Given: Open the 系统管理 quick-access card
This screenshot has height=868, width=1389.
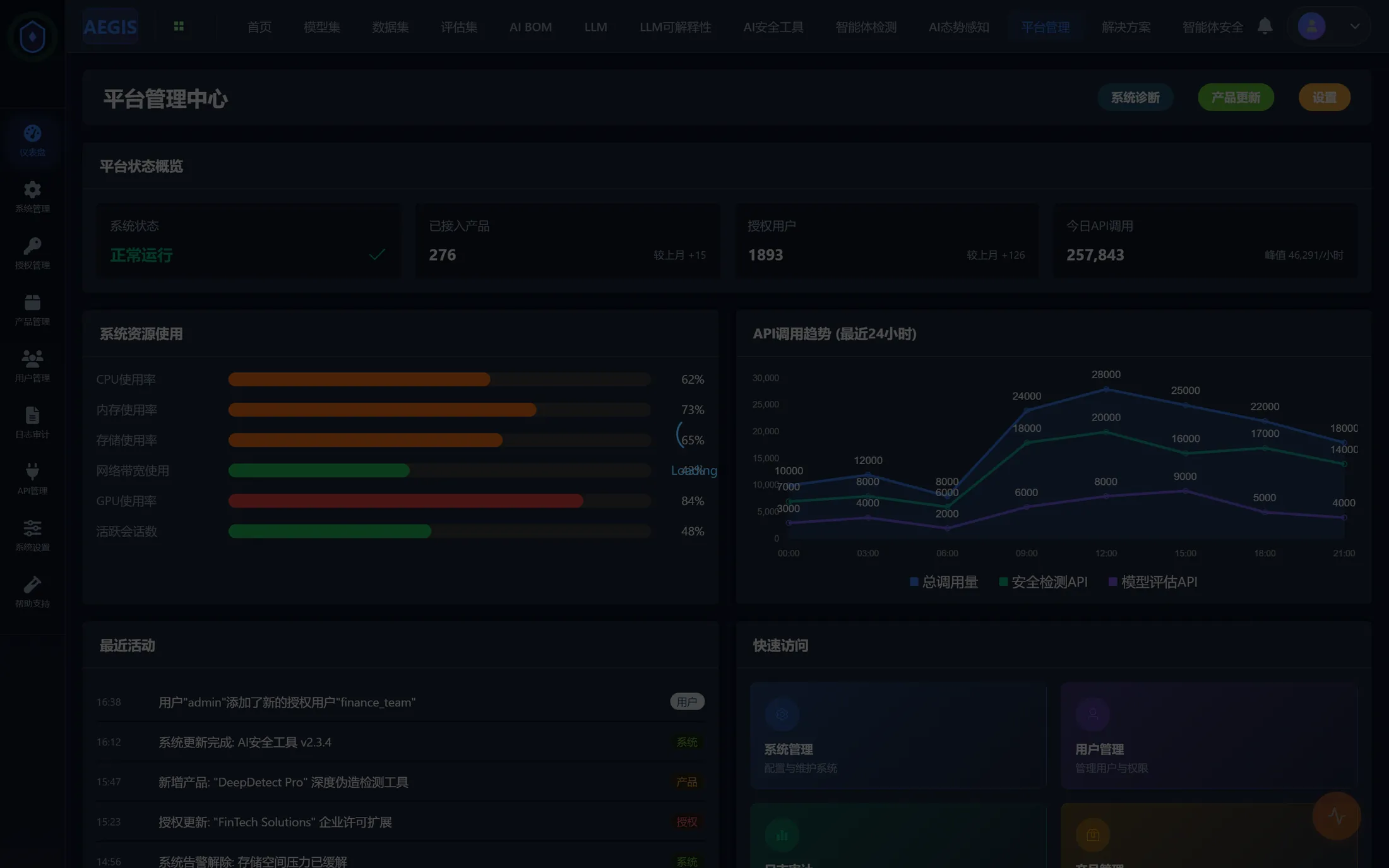Looking at the screenshot, I should pos(898,735).
